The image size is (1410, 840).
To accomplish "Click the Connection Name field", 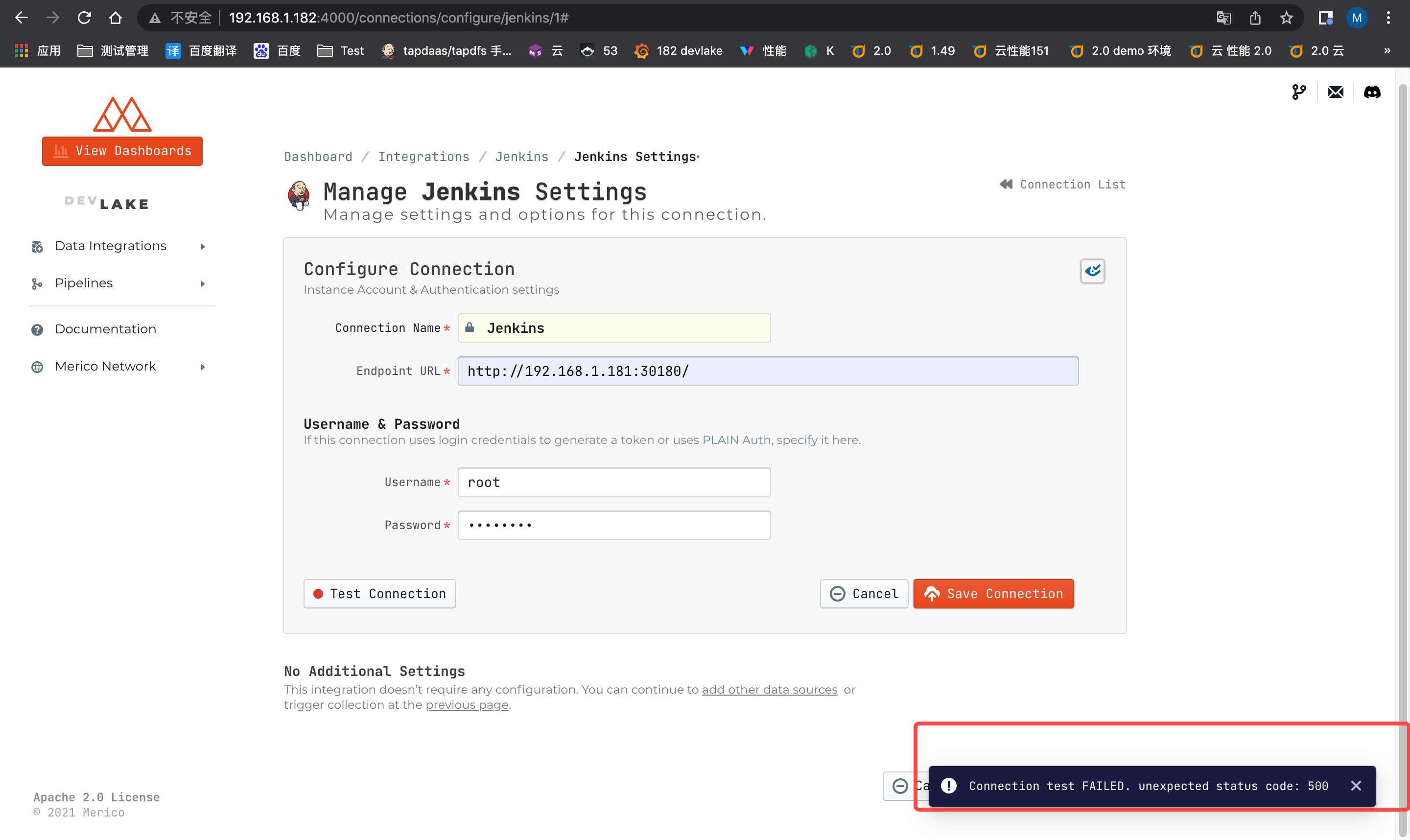I will 614,328.
